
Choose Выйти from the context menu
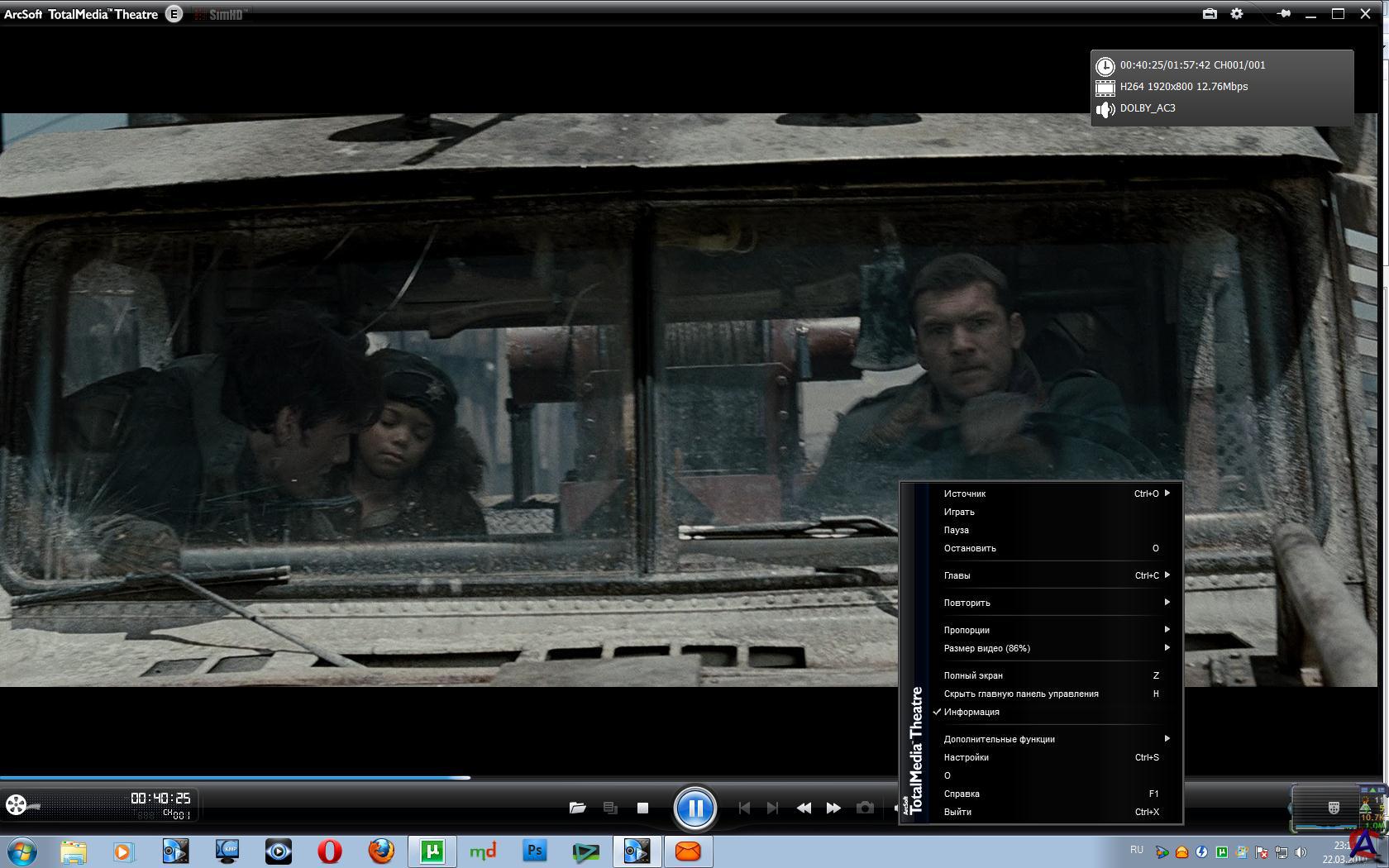957,812
